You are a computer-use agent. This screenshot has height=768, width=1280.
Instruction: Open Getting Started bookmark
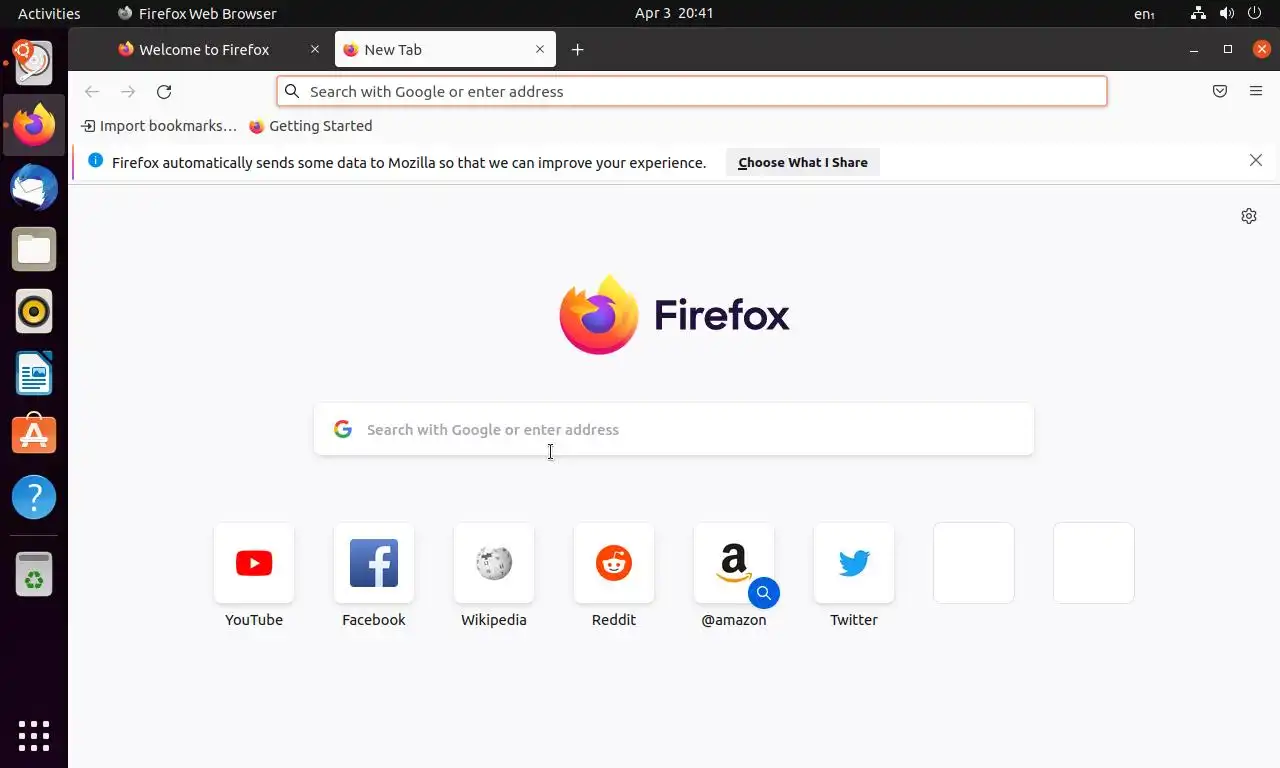tap(310, 126)
